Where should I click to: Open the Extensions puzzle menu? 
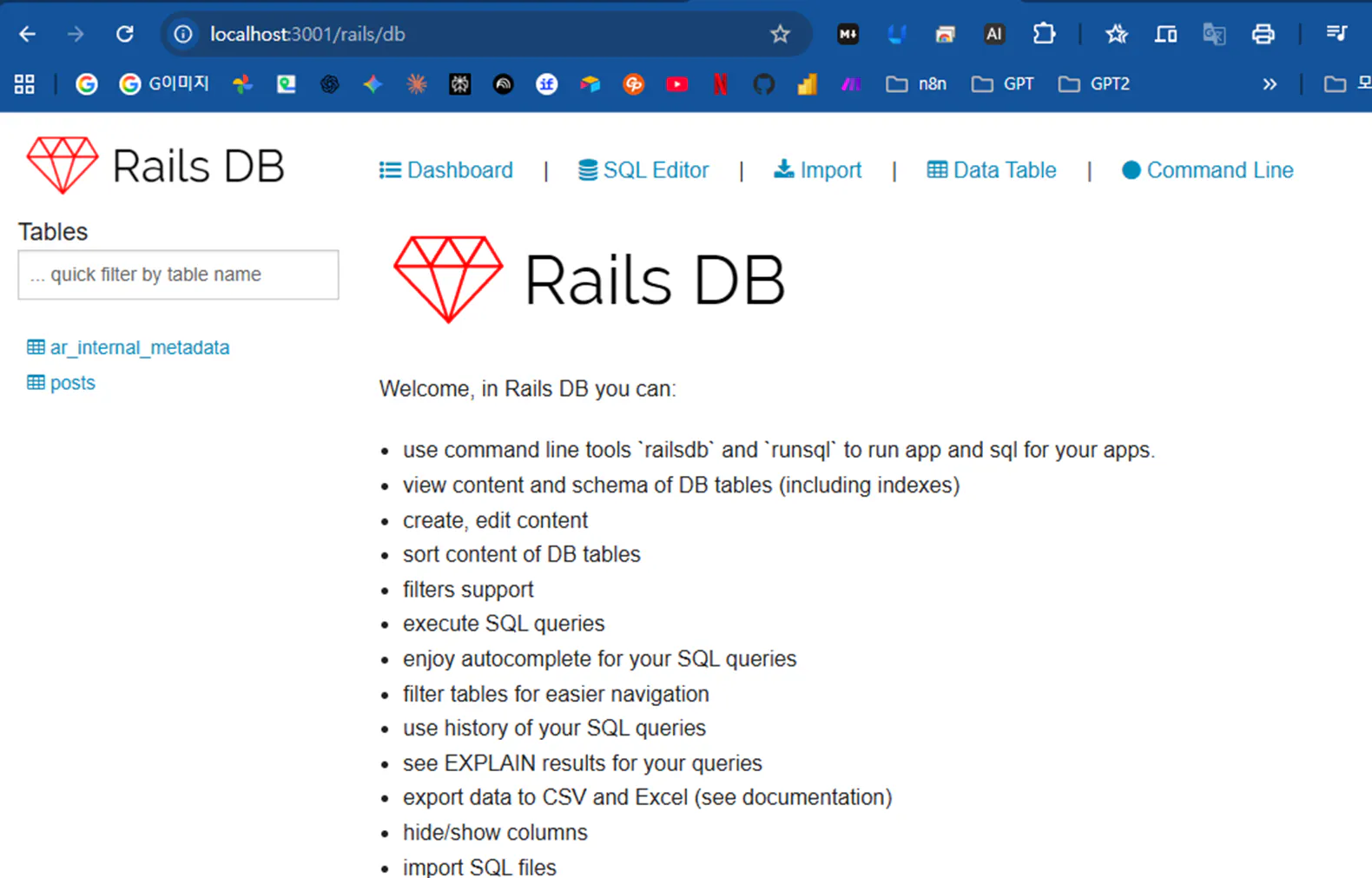(1044, 34)
